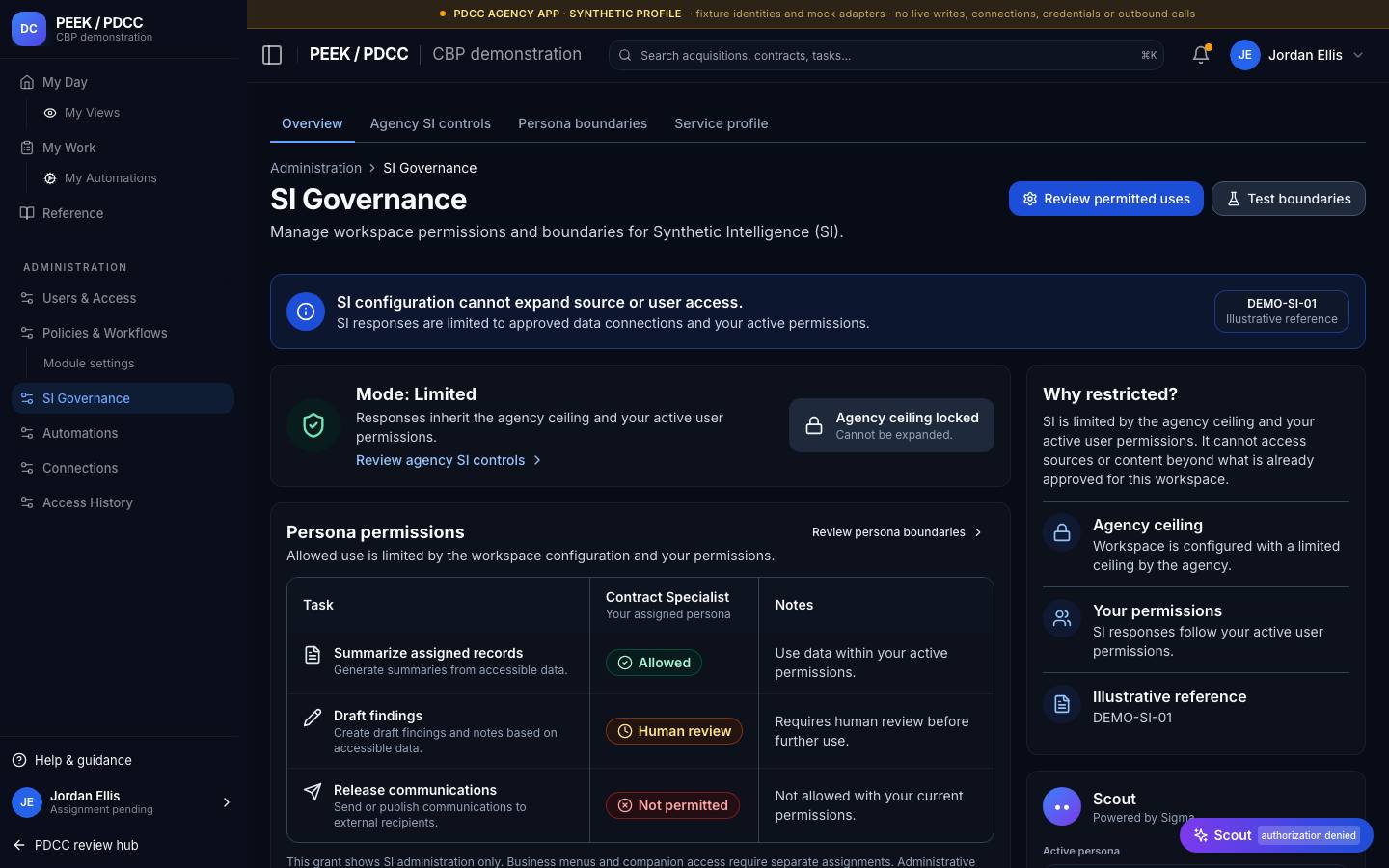Click the search acquisitions input field
Image resolution: width=1389 pixels, height=868 pixels.
click(x=886, y=55)
